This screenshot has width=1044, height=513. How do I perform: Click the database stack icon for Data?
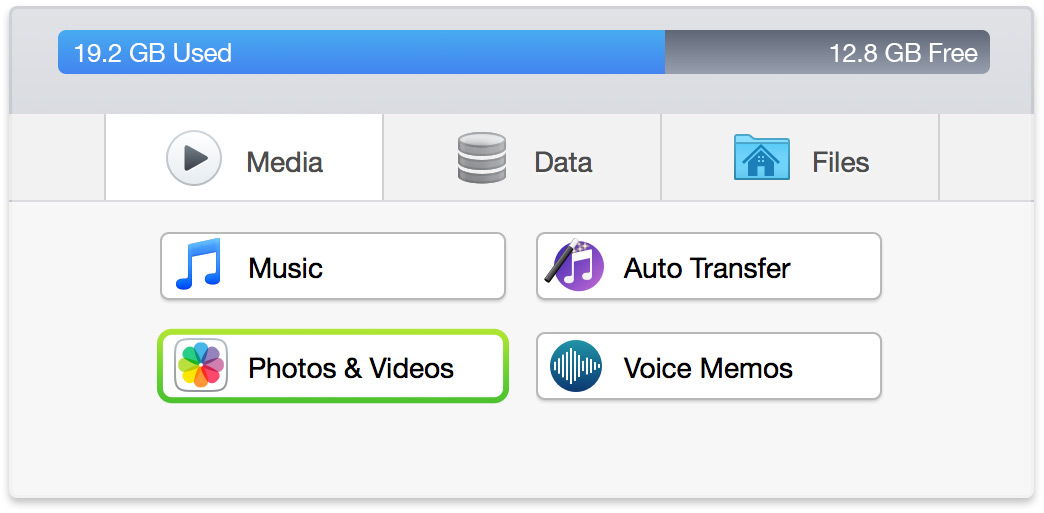[x=481, y=159]
